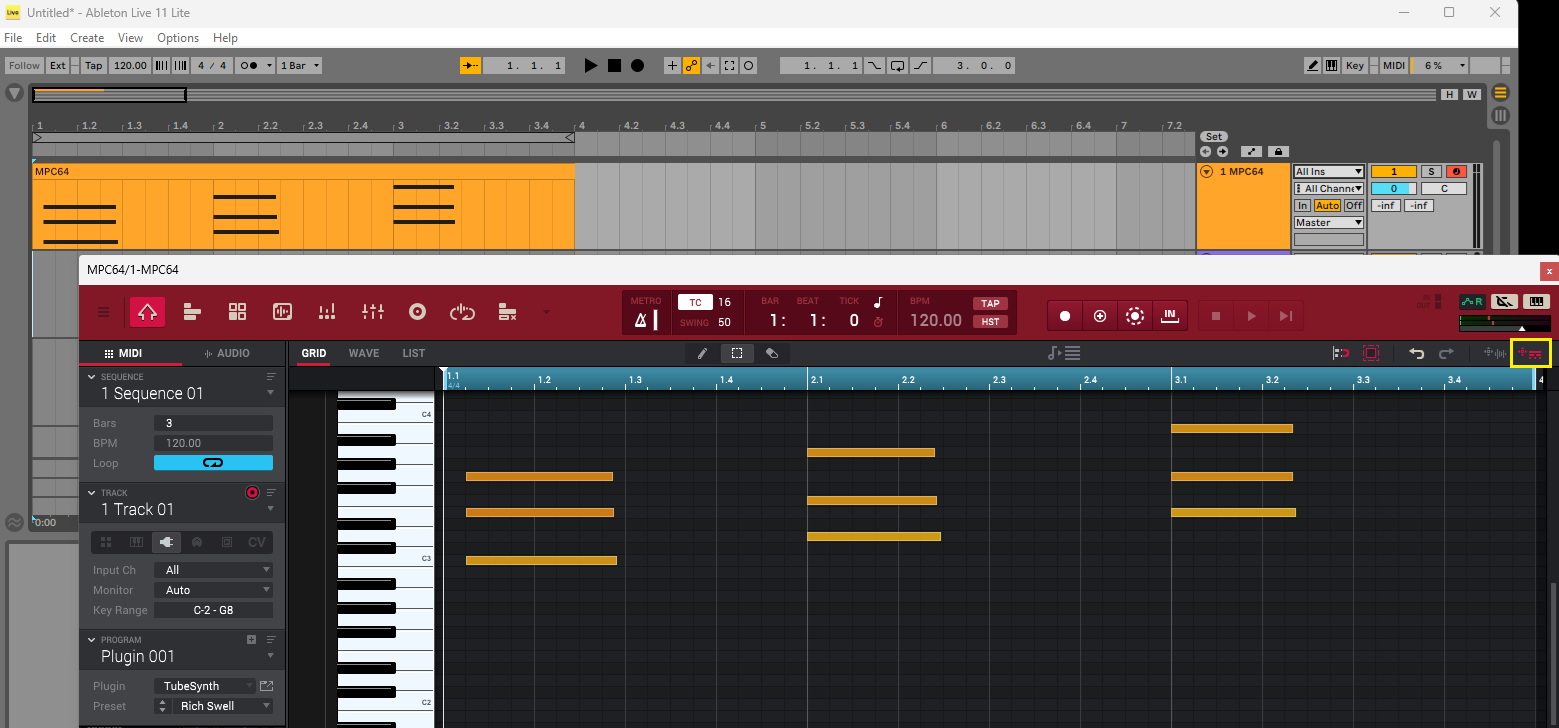Toggle the MPC sequence Loop button
The image size is (1559, 728).
click(213, 463)
